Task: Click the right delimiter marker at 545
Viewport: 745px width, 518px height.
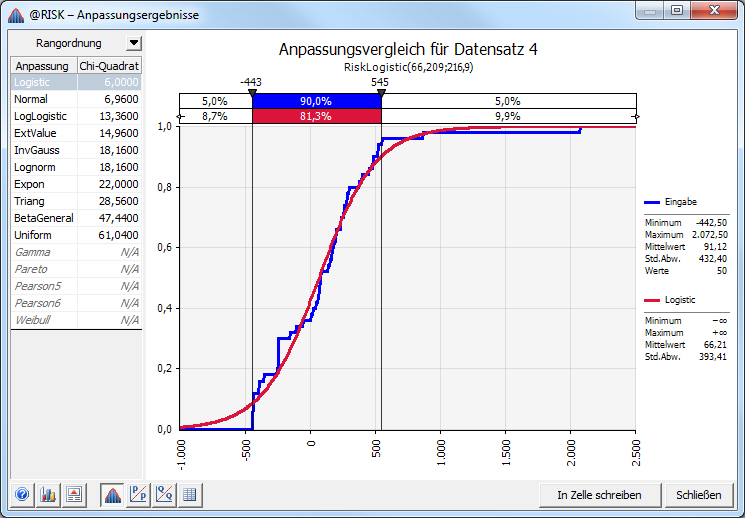Action: click(381, 93)
